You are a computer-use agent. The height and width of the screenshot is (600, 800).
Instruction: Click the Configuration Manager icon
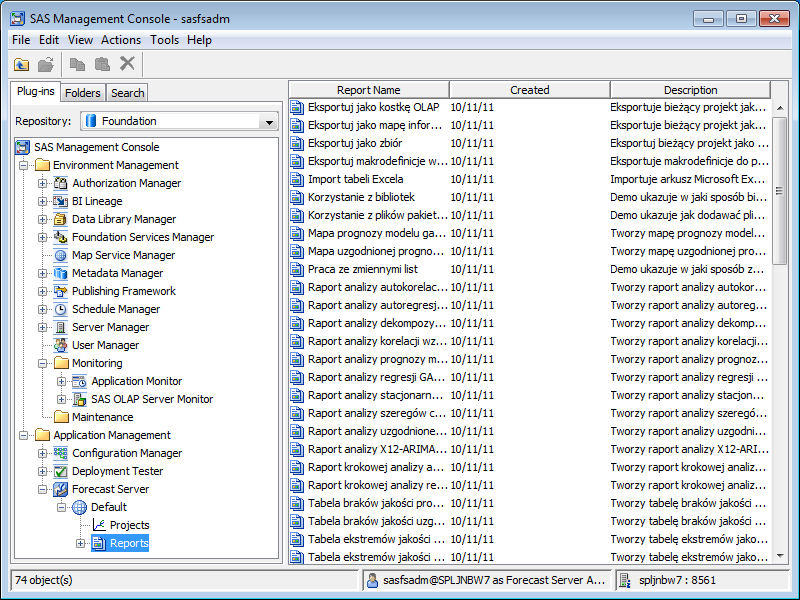pyautogui.click(x=61, y=453)
